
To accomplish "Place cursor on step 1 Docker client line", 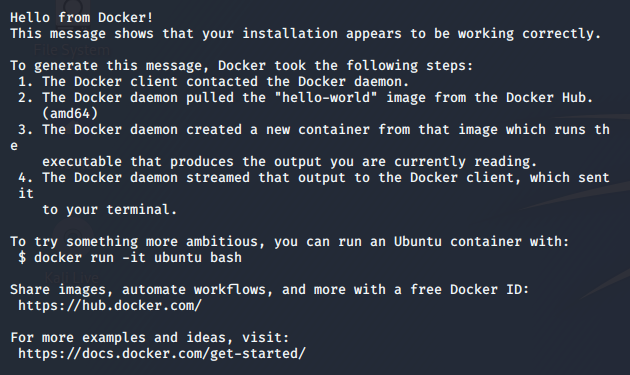I will coord(213,82).
